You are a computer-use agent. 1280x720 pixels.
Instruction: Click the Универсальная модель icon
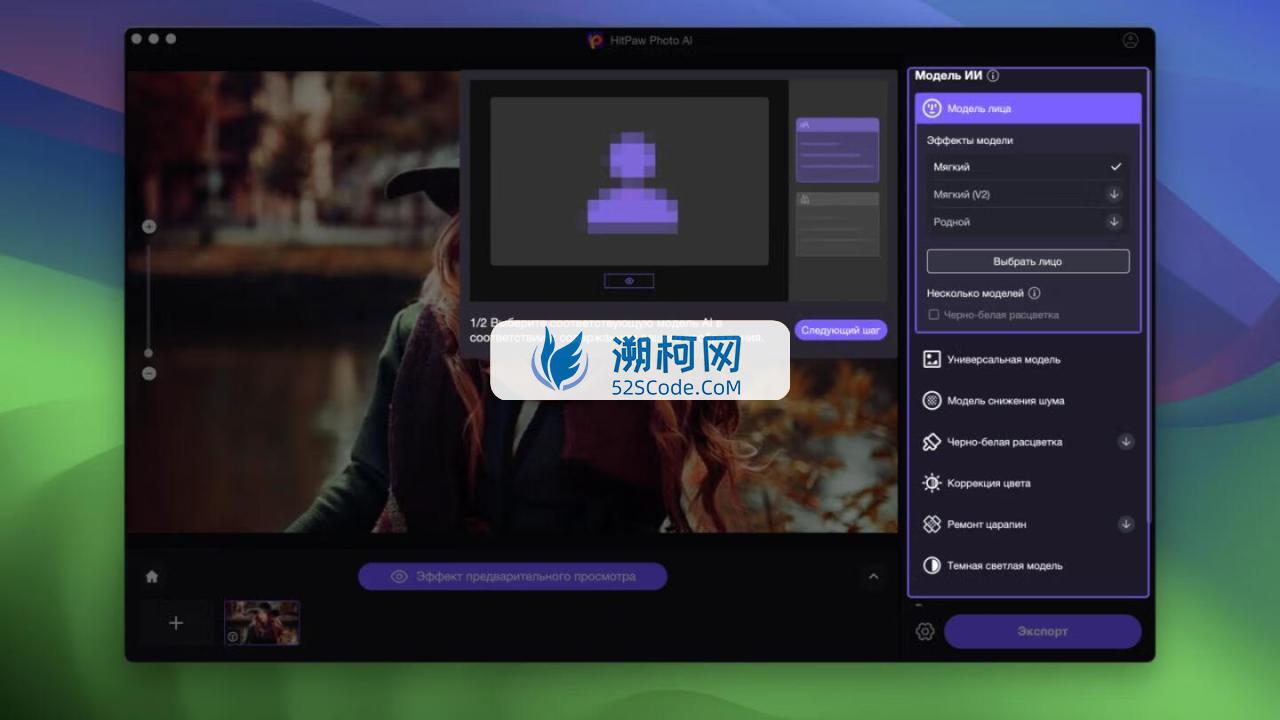point(932,359)
